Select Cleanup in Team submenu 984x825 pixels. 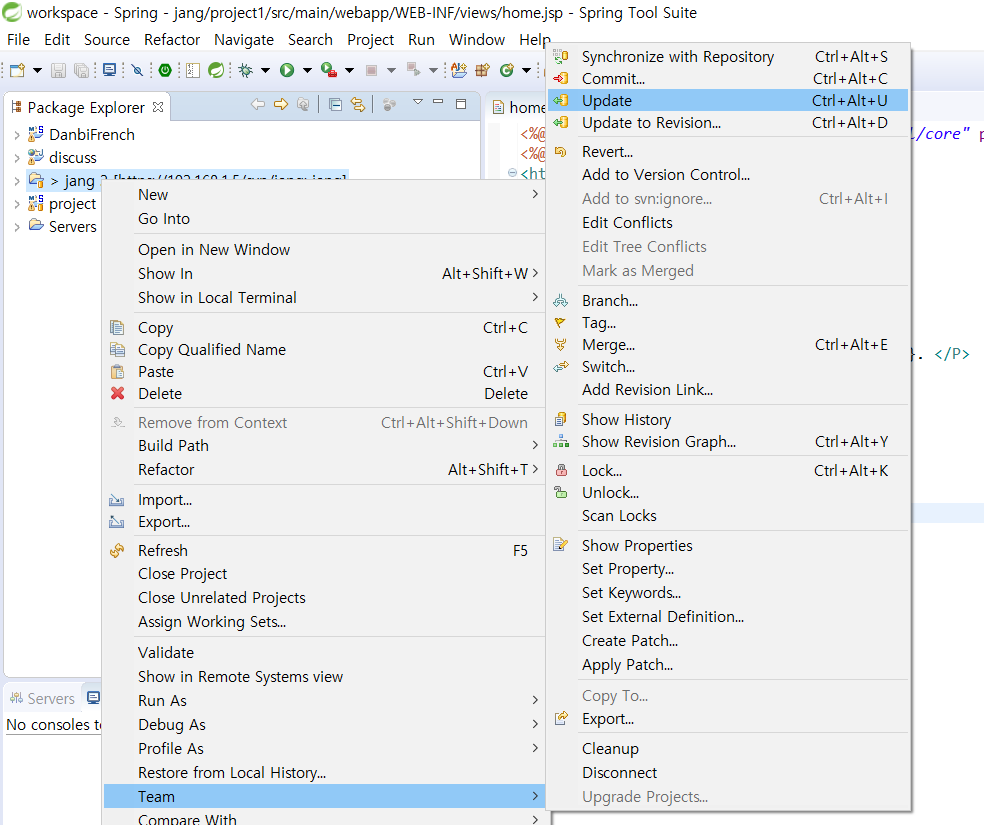[x=728, y=748]
